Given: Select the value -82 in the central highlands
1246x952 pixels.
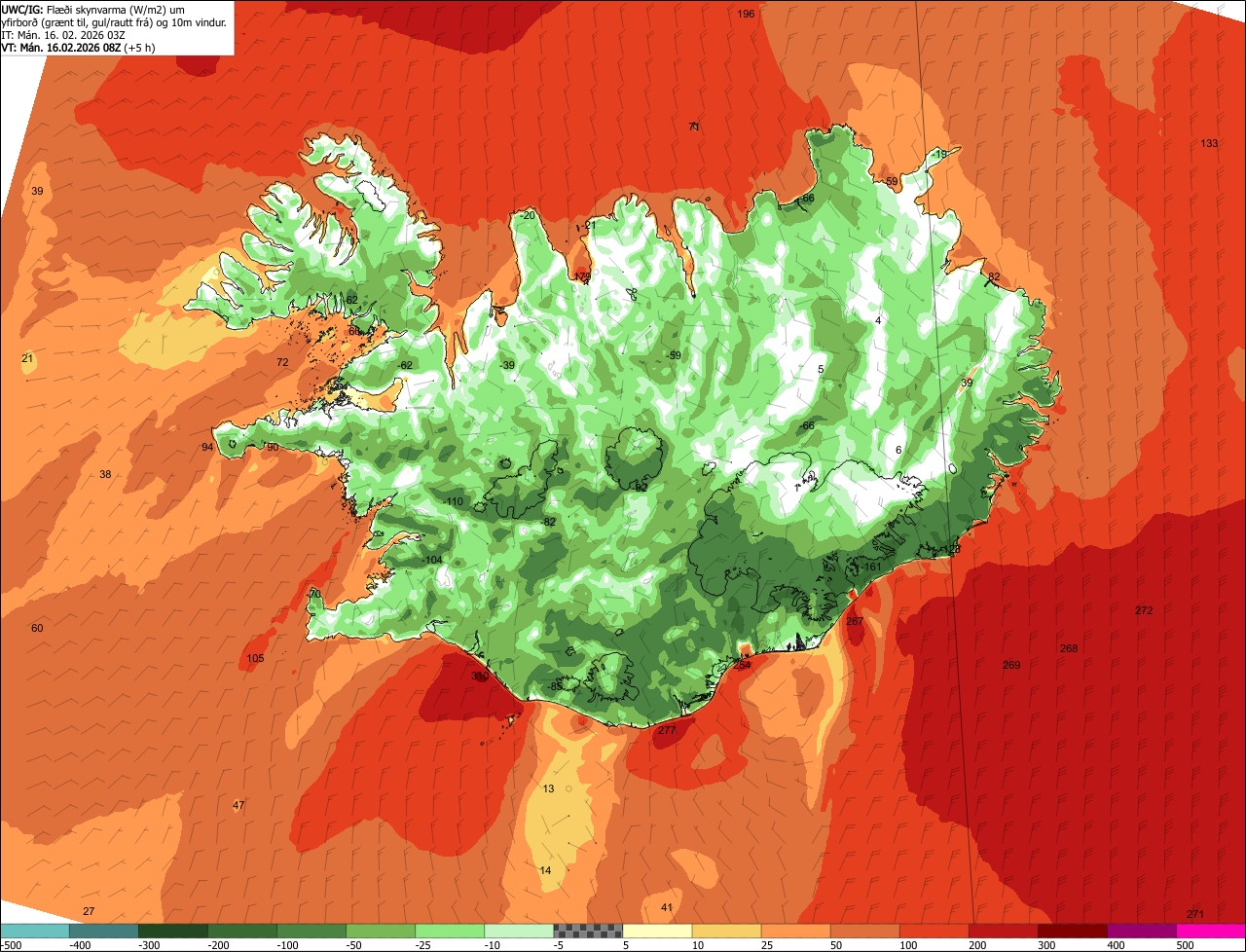Looking at the screenshot, I should pos(549,522).
